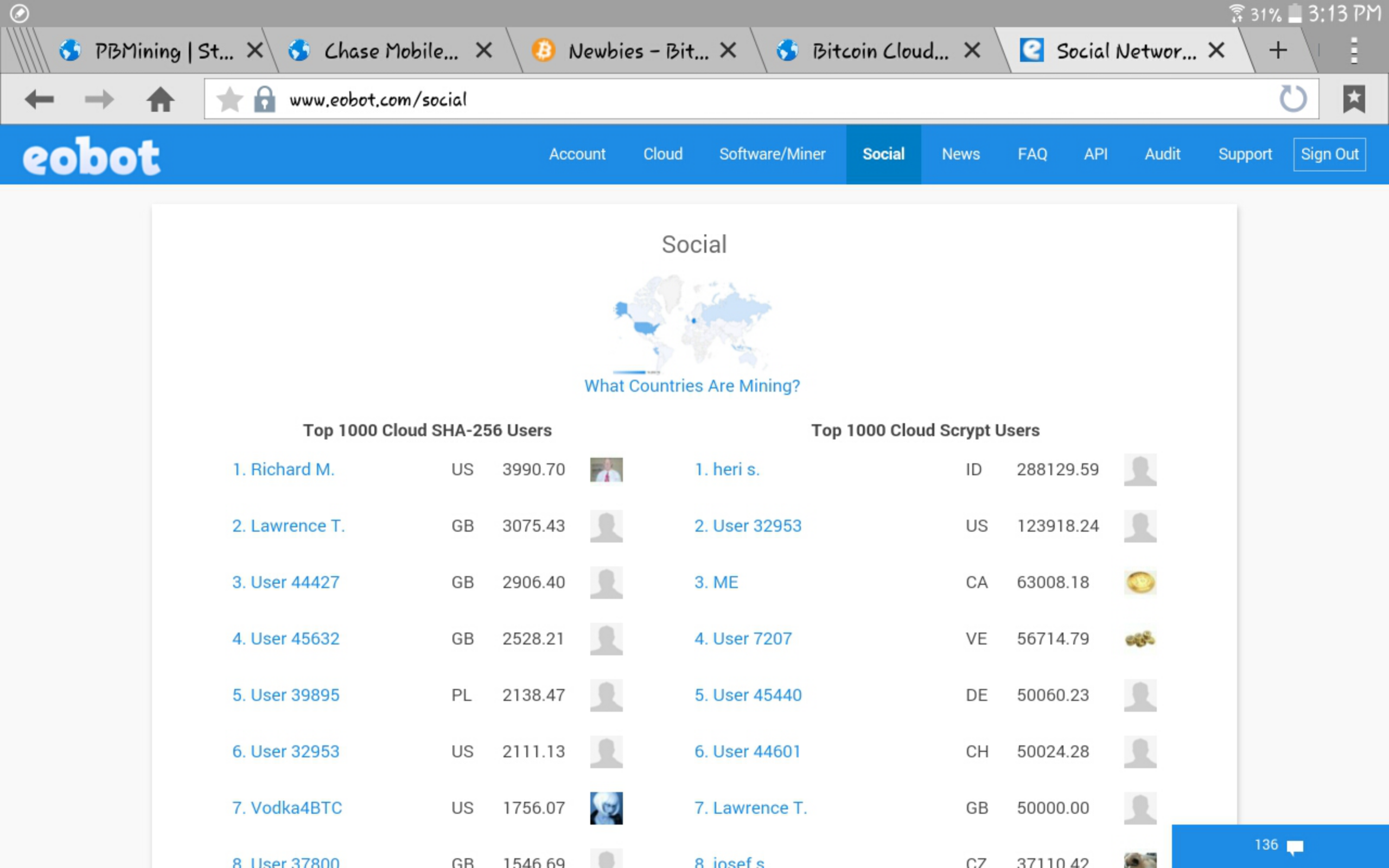Switch to the Newbies Bitcoin tab
The image size is (1389, 868).
[x=626, y=50]
